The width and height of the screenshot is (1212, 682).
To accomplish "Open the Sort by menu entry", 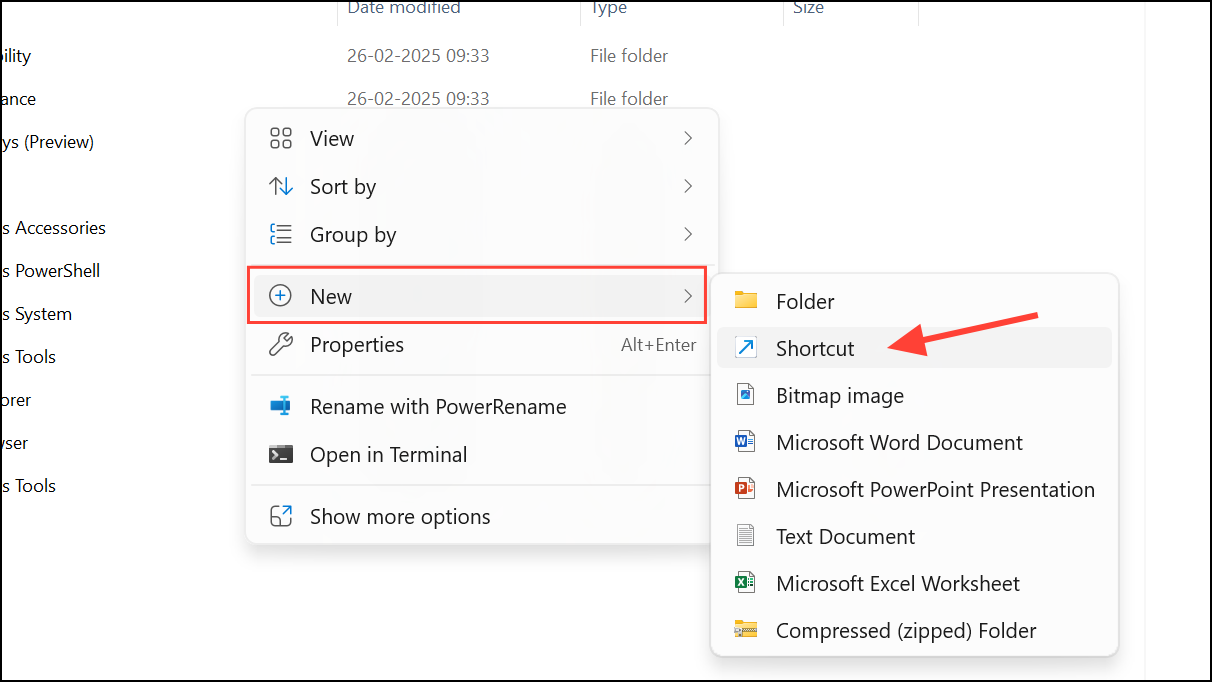I will coord(482,187).
